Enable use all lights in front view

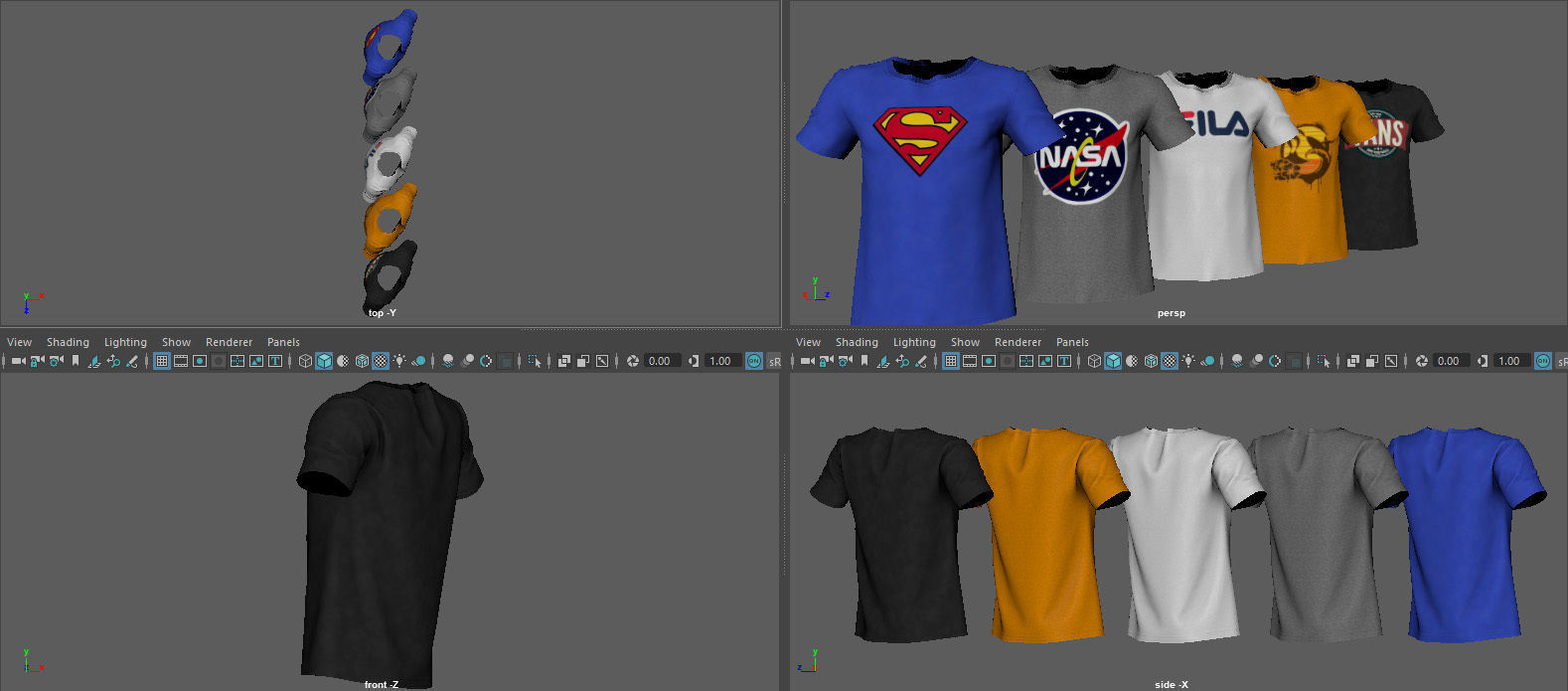click(398, 361)
